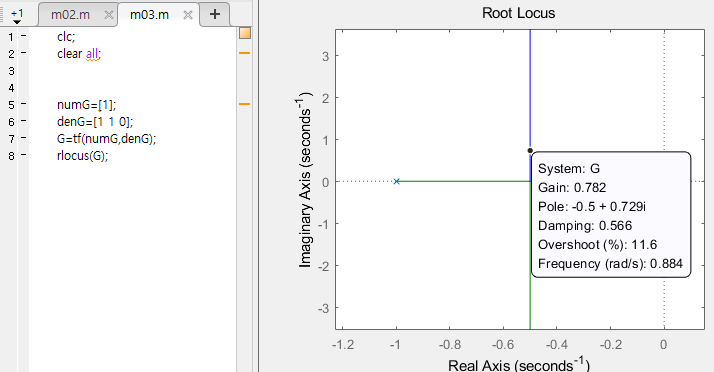Click the orange warning marker beside line 2
714x372 pixels.
245,53
